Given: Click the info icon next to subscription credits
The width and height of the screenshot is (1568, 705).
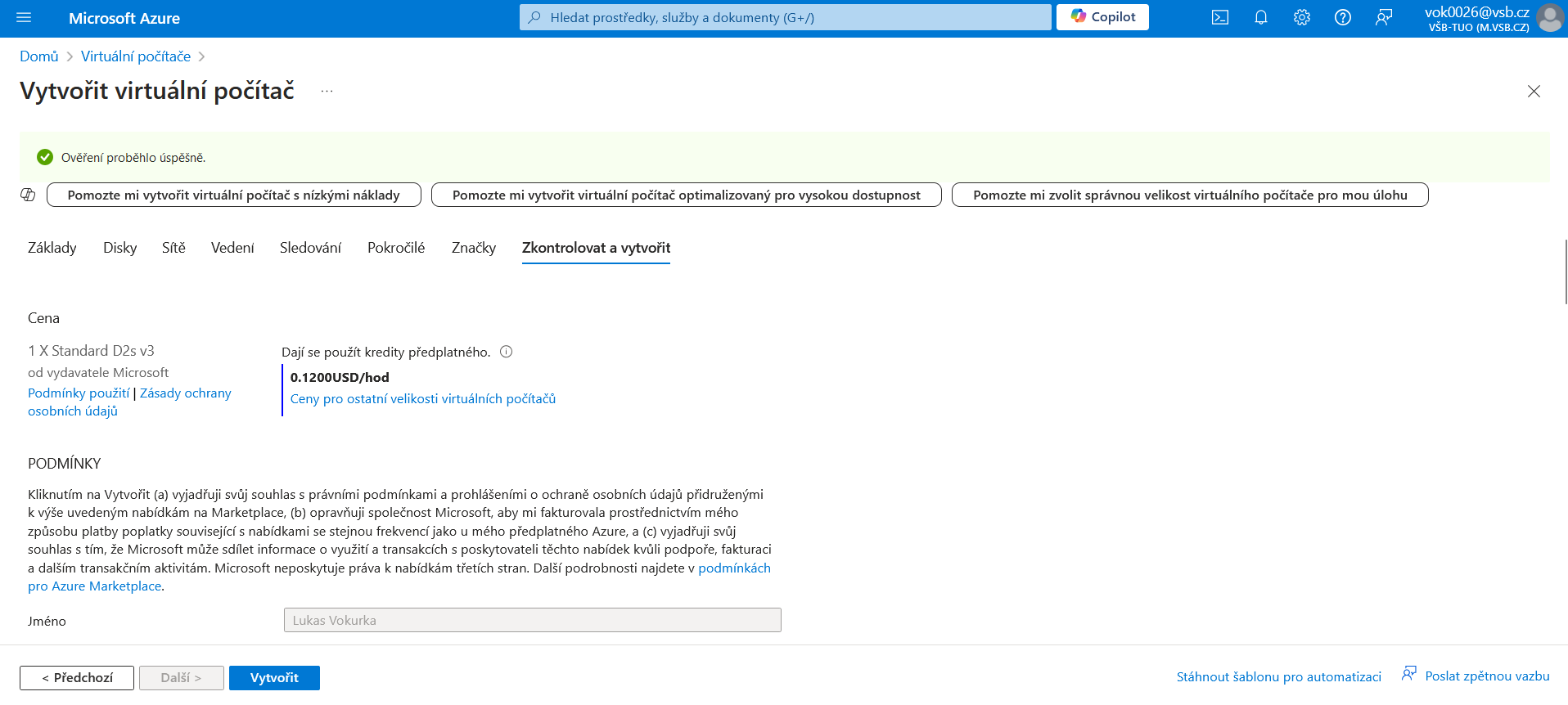Looking at the screenshot, I should click(x=506, y=352).
